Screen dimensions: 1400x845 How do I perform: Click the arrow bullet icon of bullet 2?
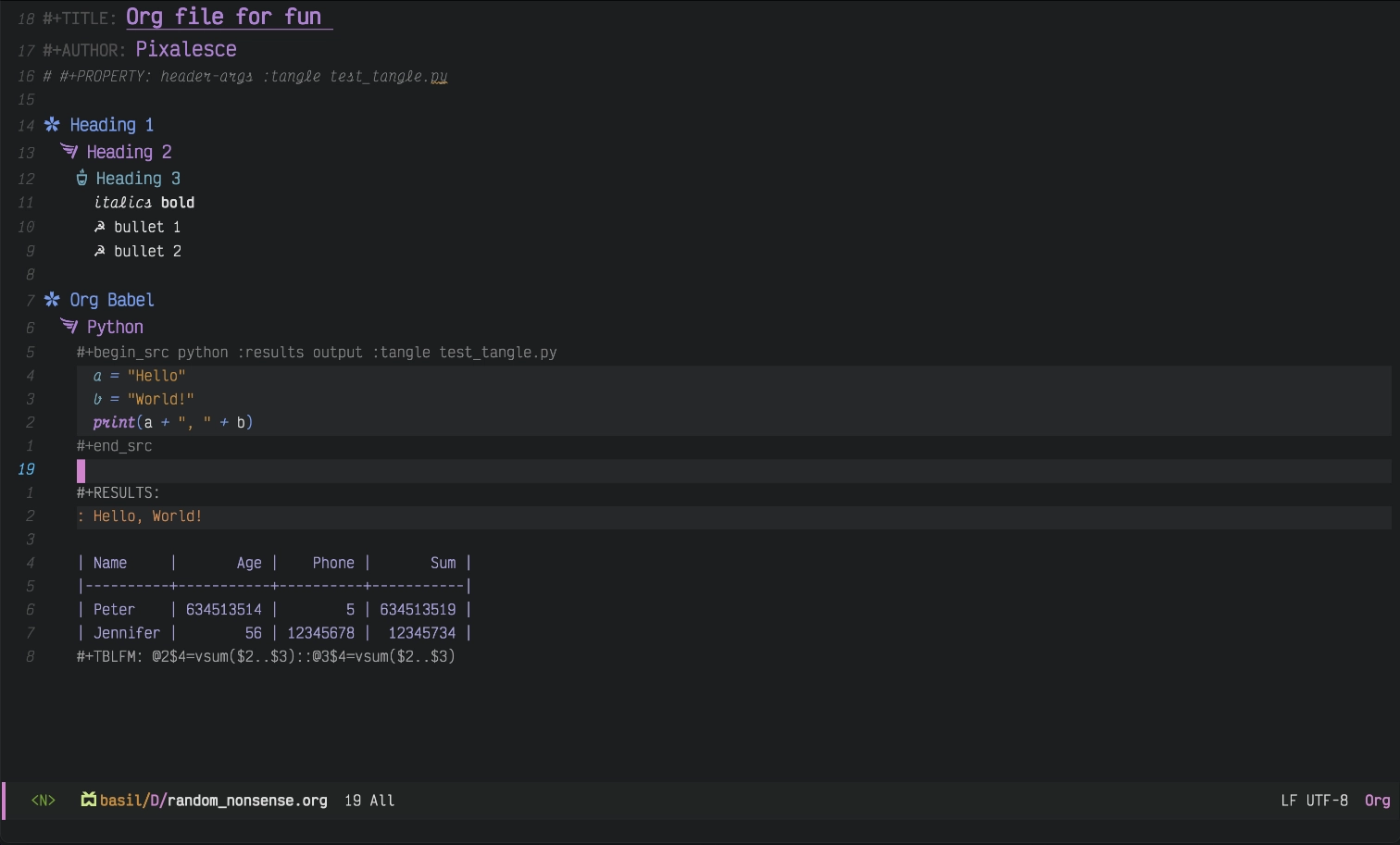pos(98,250)
